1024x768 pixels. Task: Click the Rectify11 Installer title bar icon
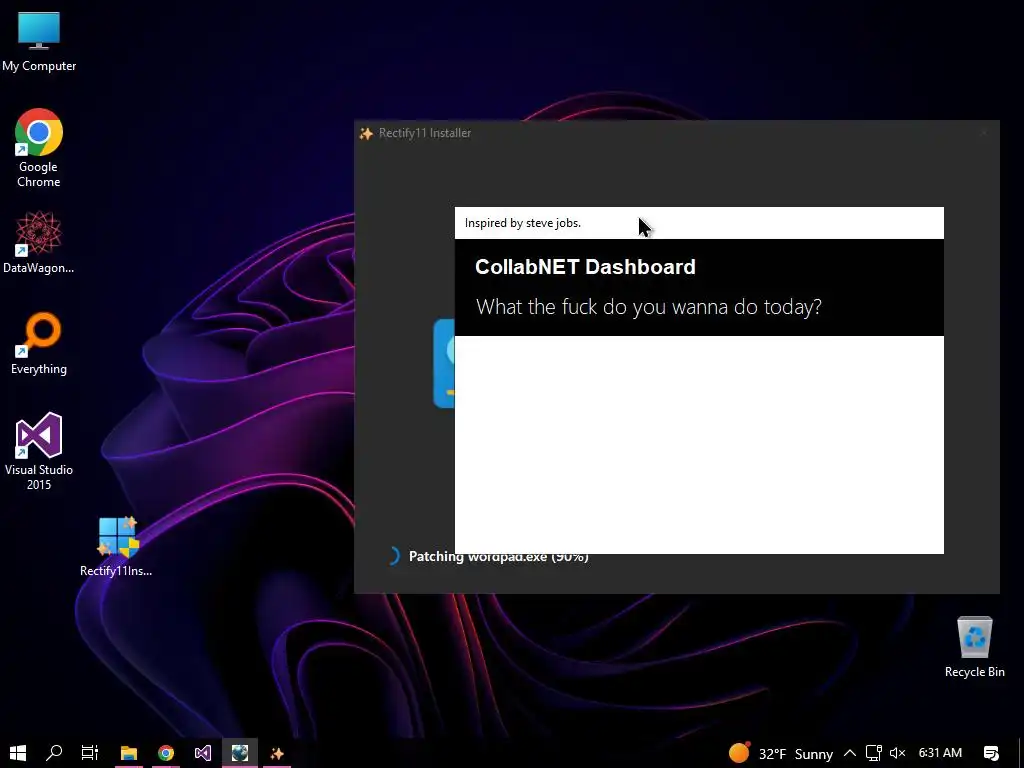pos(366,133)
